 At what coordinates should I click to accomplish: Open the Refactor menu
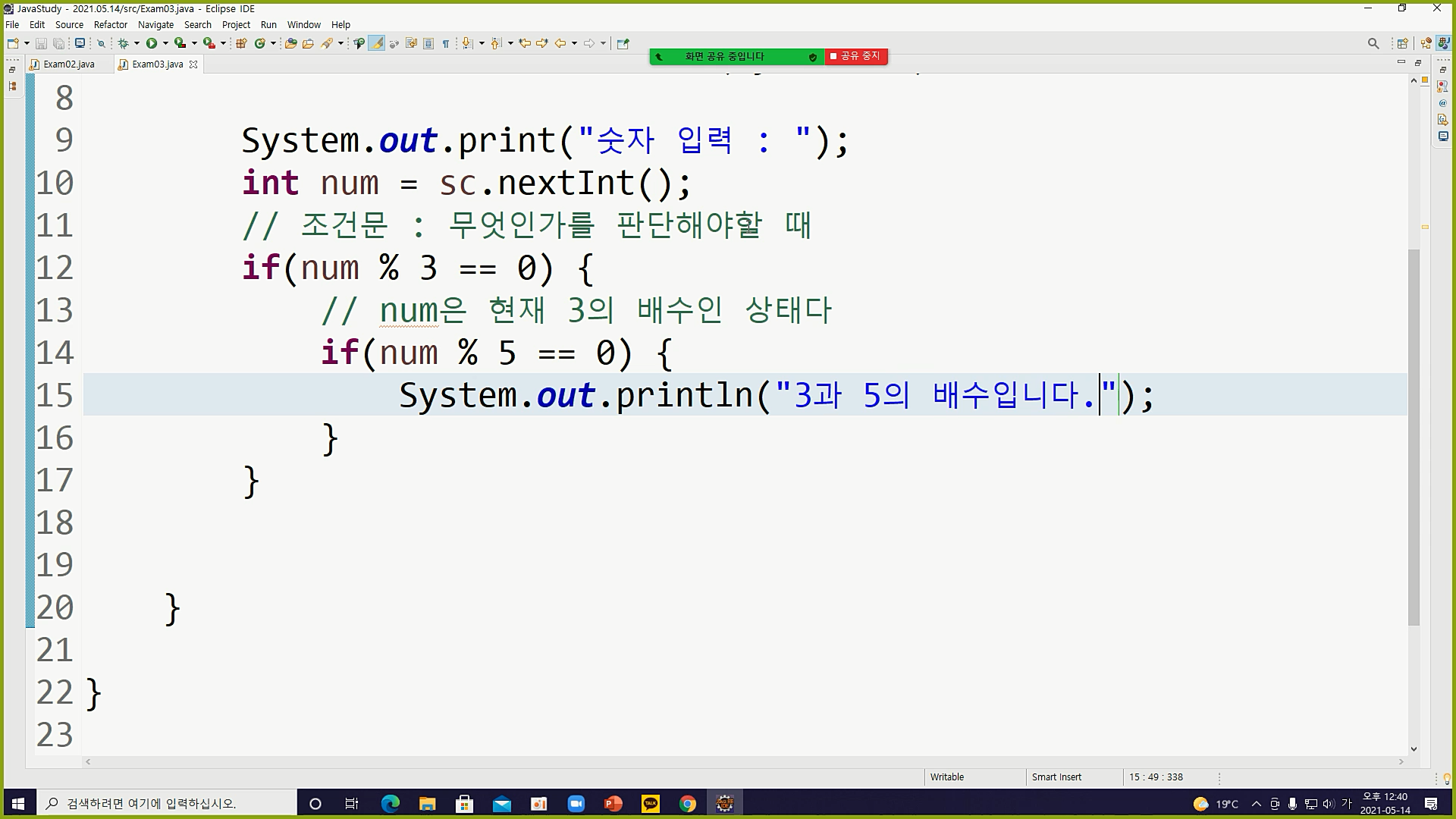pos(110,24)
